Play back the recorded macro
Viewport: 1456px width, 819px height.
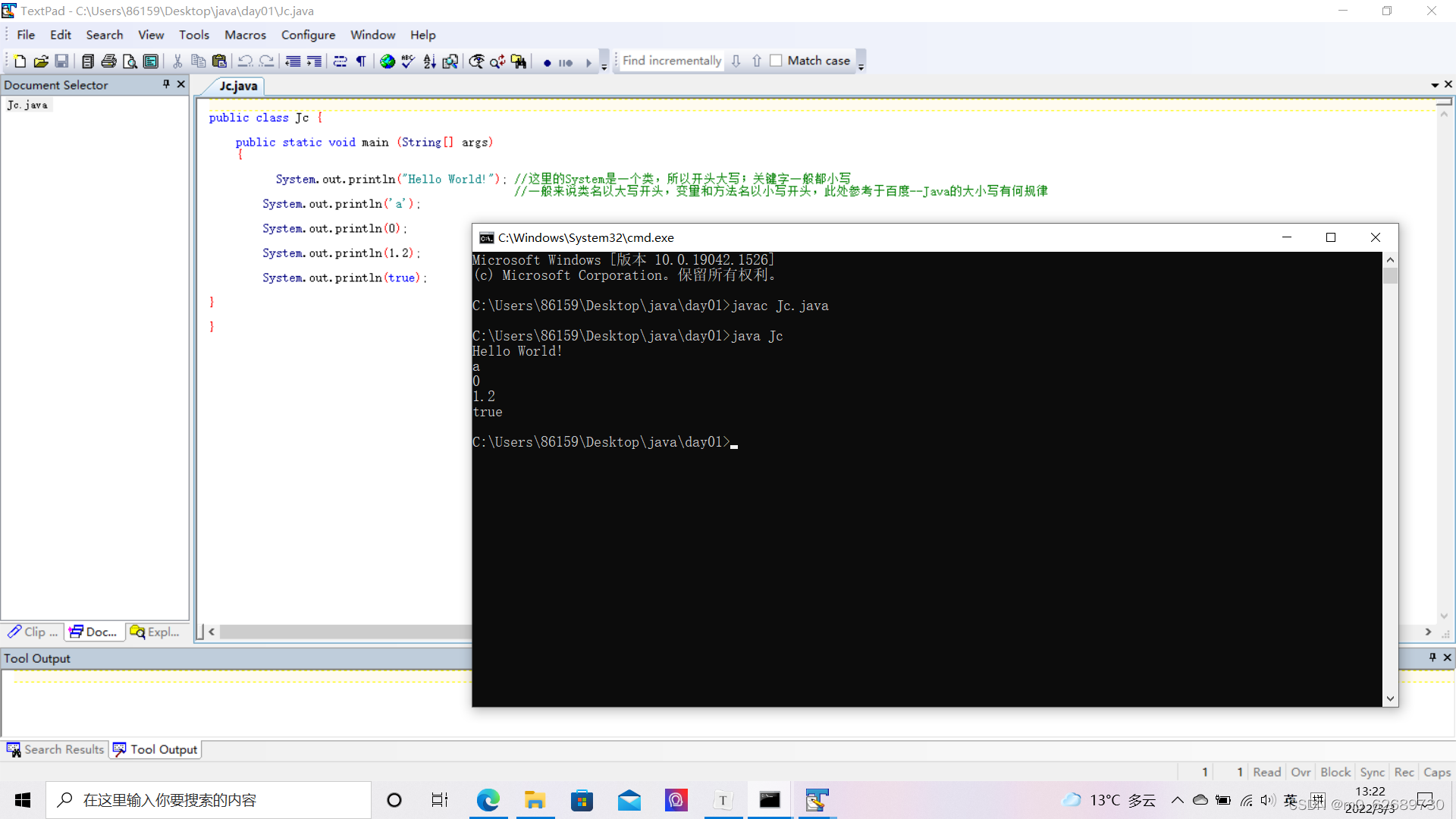coord(588,62)
